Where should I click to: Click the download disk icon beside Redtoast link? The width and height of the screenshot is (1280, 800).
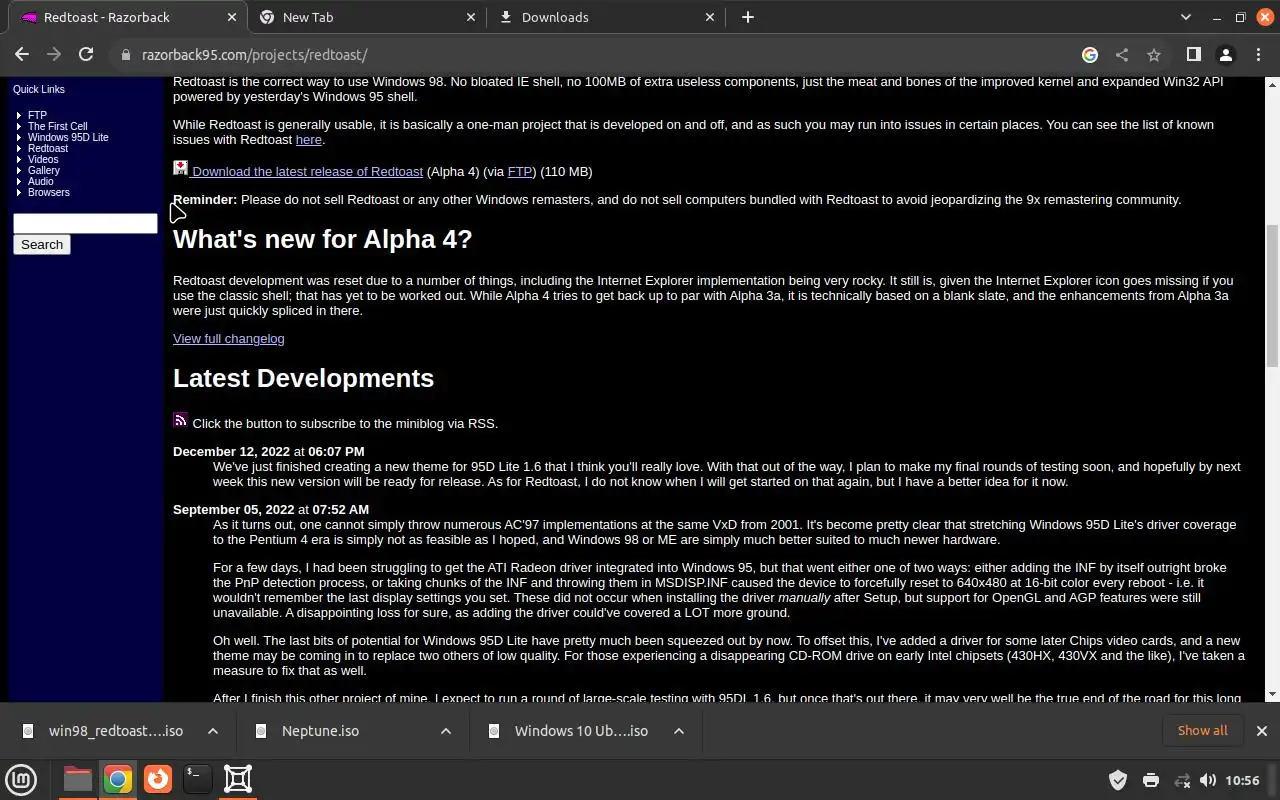point(180,168)
